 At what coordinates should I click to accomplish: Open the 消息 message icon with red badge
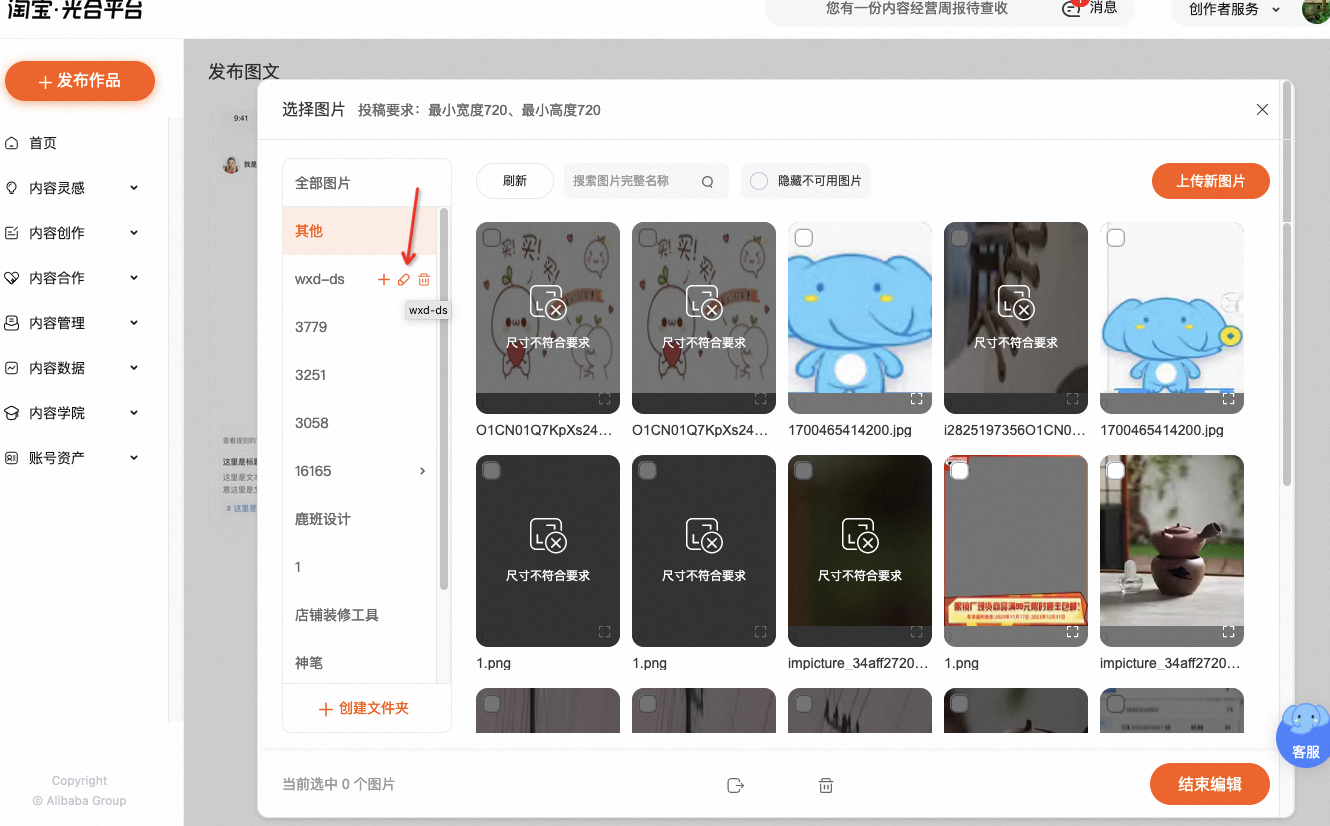[1073, 8]
